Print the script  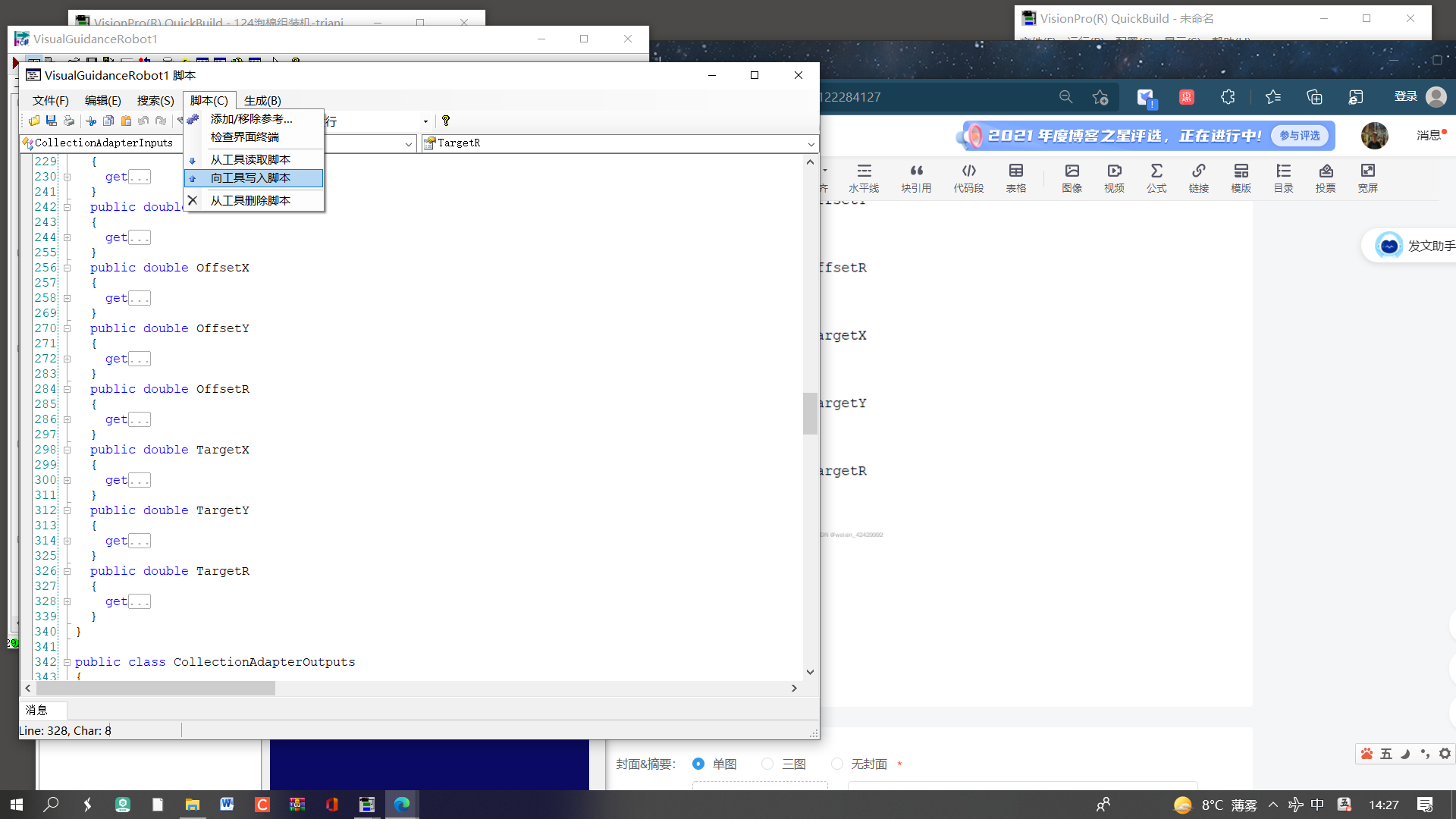69,121
